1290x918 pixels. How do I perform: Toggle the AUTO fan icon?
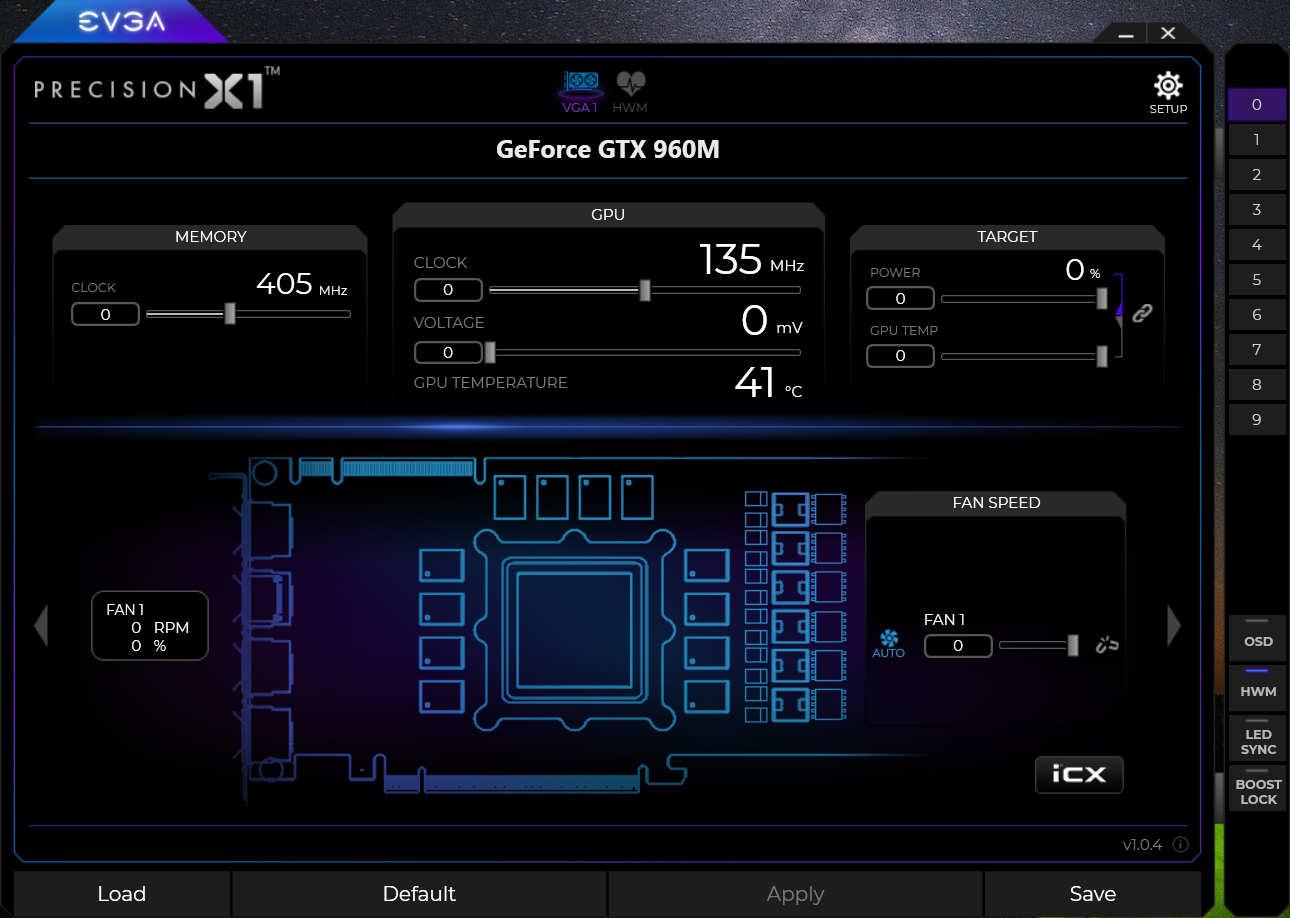point(888,643)
